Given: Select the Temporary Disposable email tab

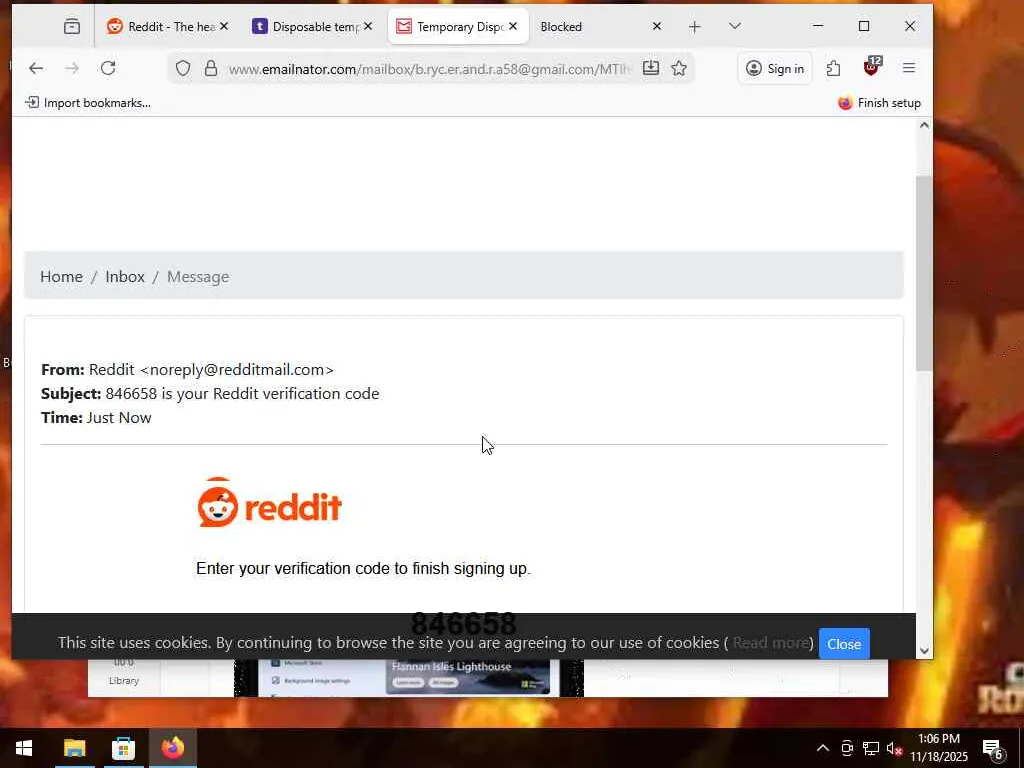Looking at the screenshot, I should click(458, 27).
